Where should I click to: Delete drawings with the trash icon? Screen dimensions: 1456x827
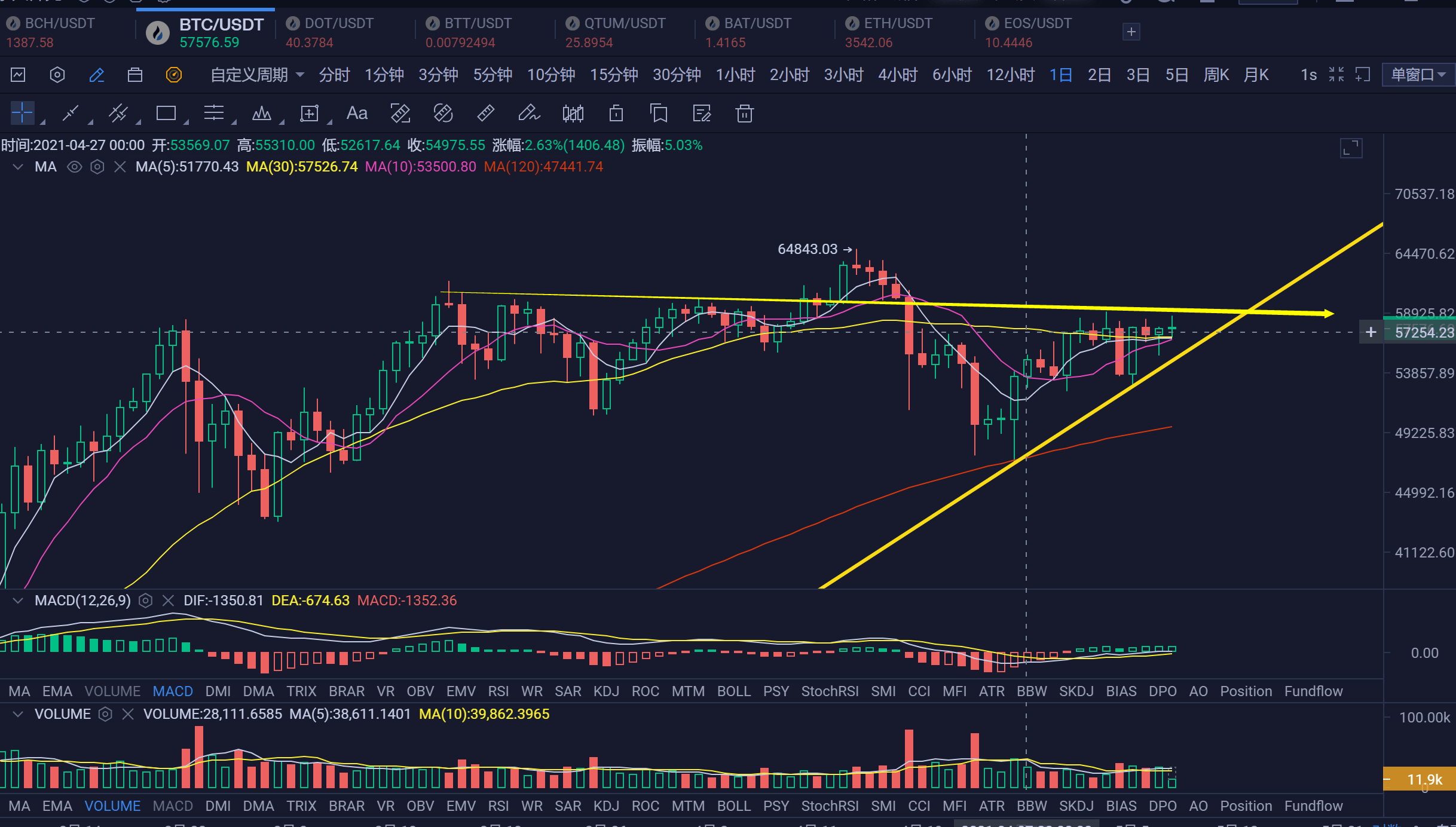point(744,113)
